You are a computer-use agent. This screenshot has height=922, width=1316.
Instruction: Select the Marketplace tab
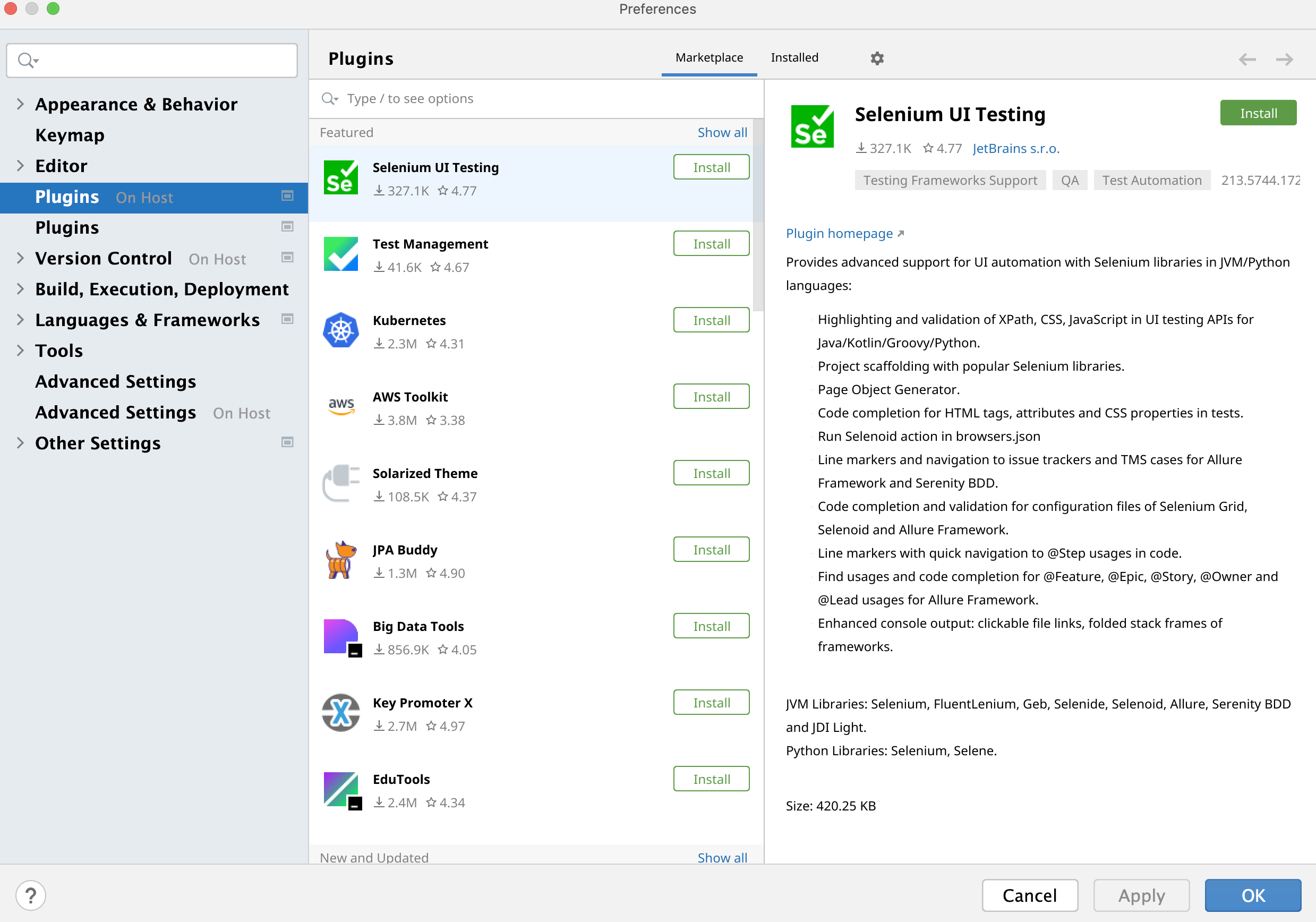point(709,57)
